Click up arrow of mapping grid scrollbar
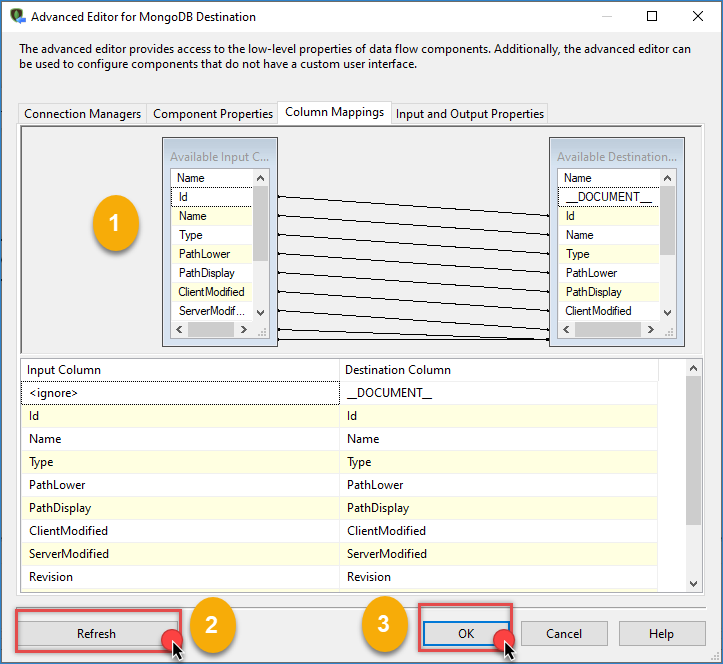Screen dimensions: 723x664 (693, 368)
